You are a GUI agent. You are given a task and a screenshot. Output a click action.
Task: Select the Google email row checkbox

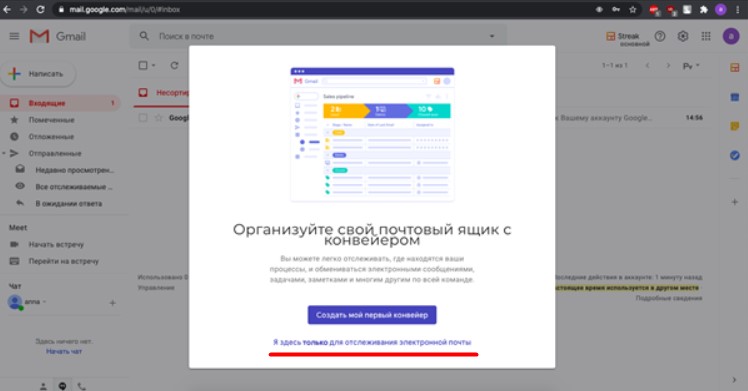pos(143,117)
